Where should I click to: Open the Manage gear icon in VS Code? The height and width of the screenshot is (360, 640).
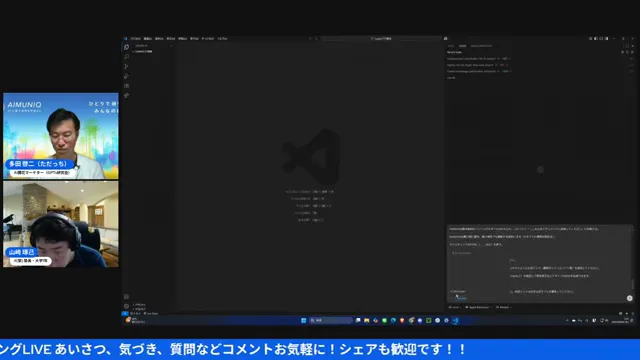point(127,306)
